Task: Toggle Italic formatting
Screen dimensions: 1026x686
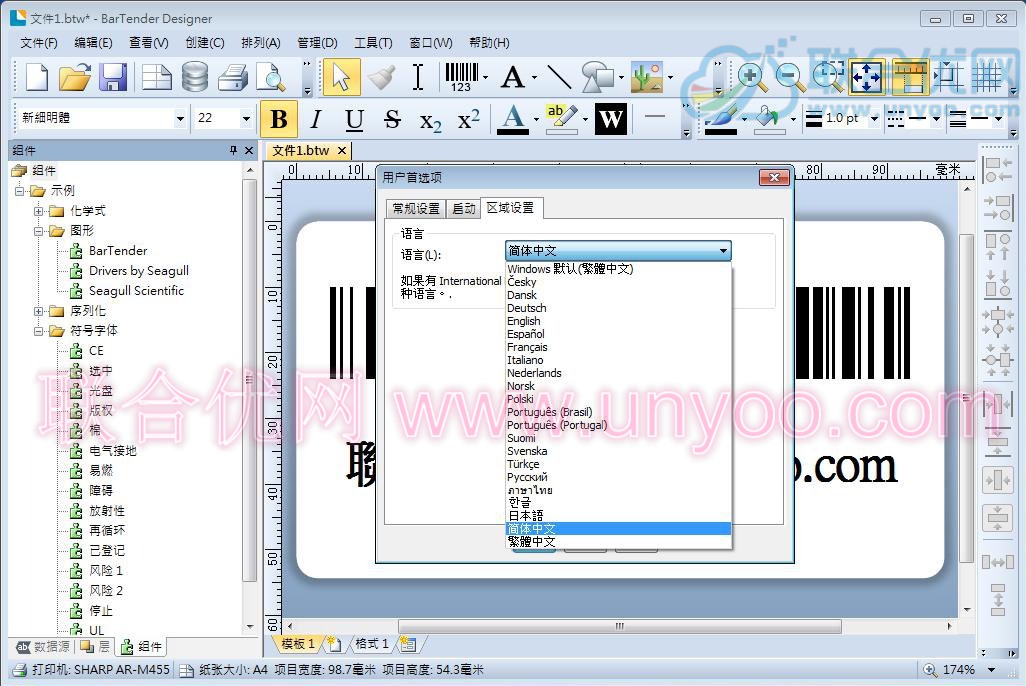Action: [316, 118]
